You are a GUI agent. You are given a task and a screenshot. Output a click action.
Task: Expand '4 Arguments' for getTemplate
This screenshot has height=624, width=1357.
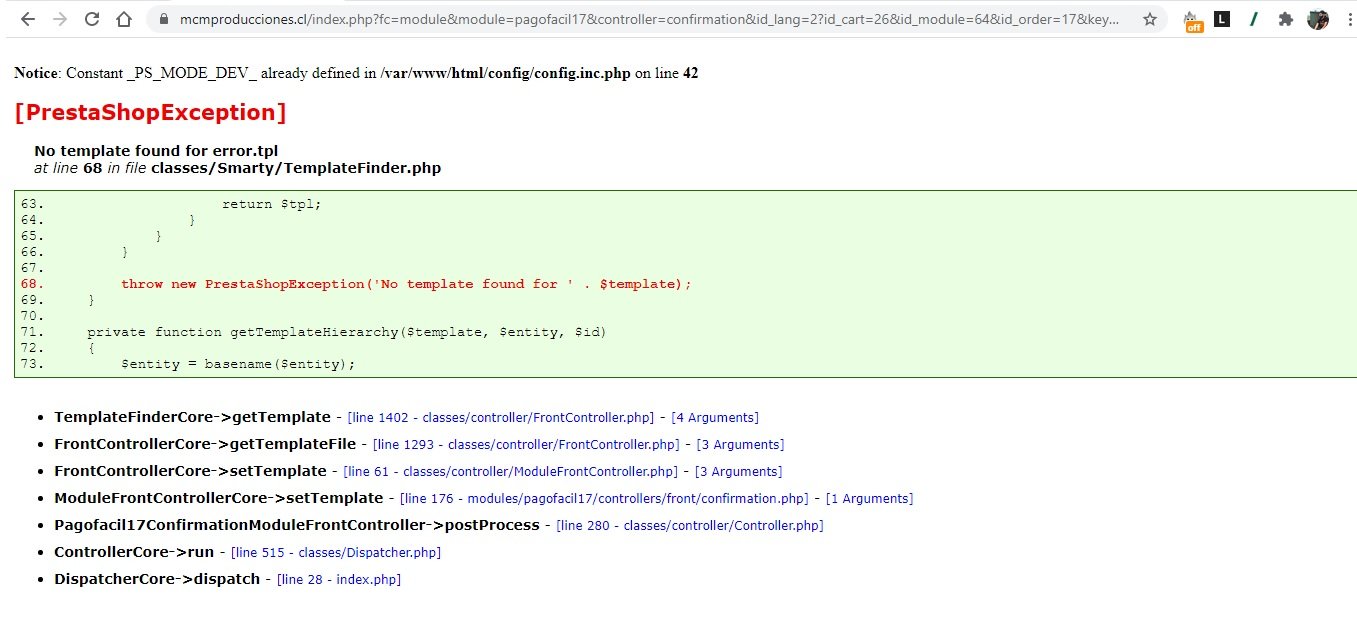[x=715, y=417]
